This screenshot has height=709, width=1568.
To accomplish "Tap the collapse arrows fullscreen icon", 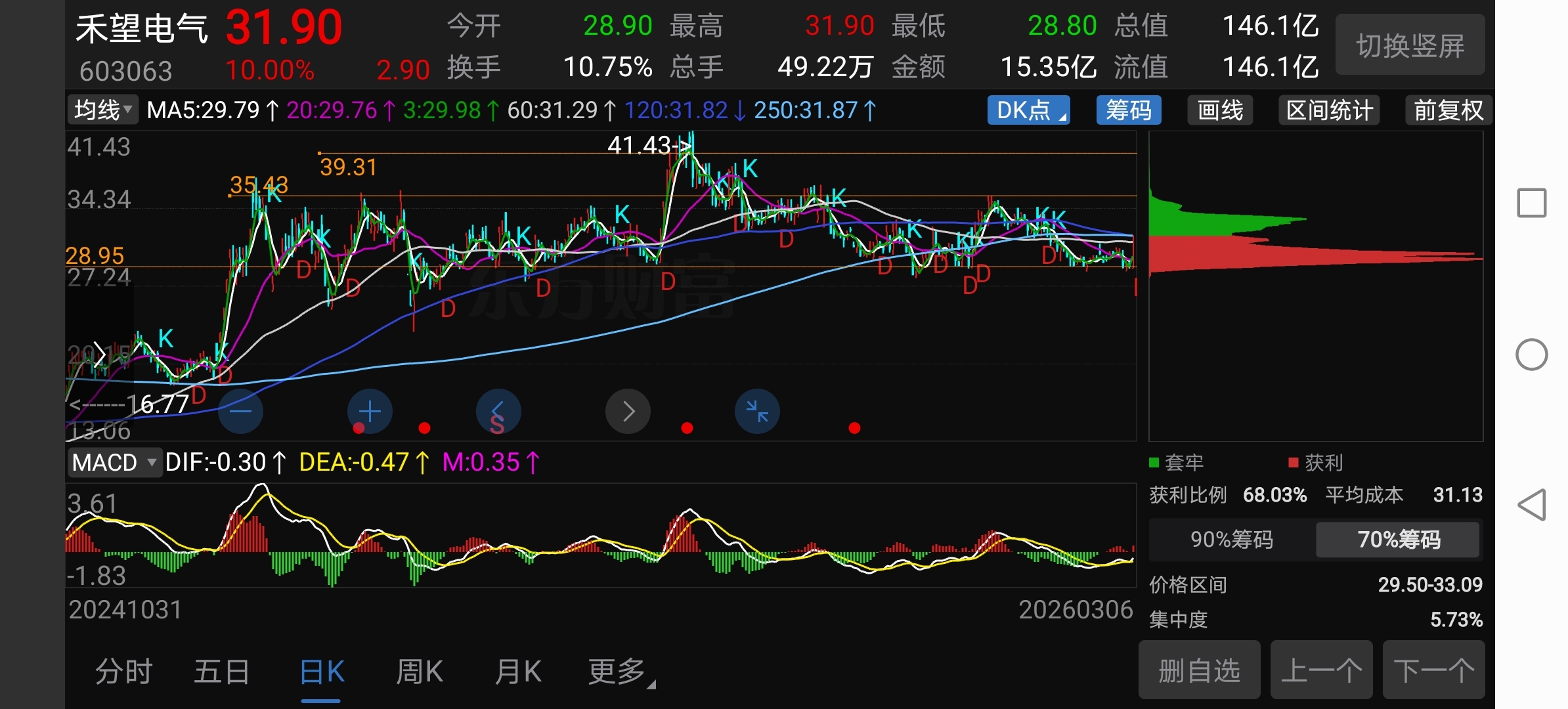I will [757, 412].
